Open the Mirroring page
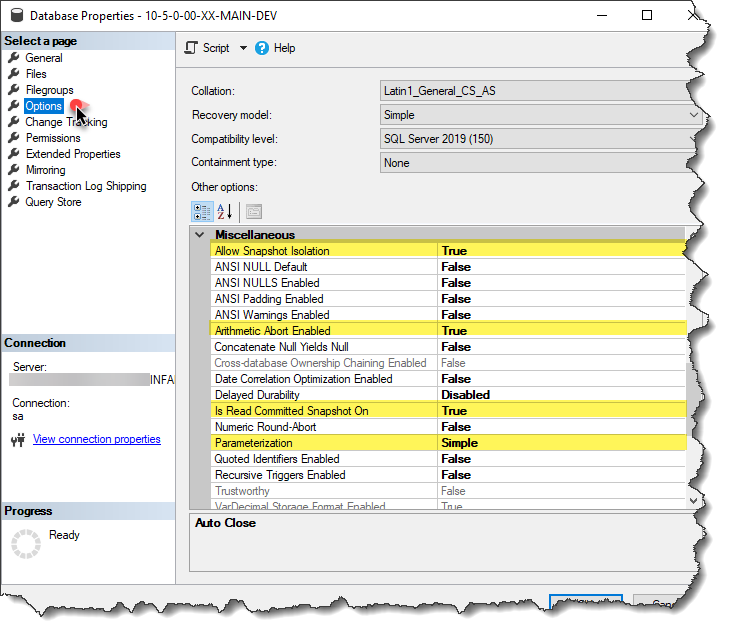 click(46, 169)
